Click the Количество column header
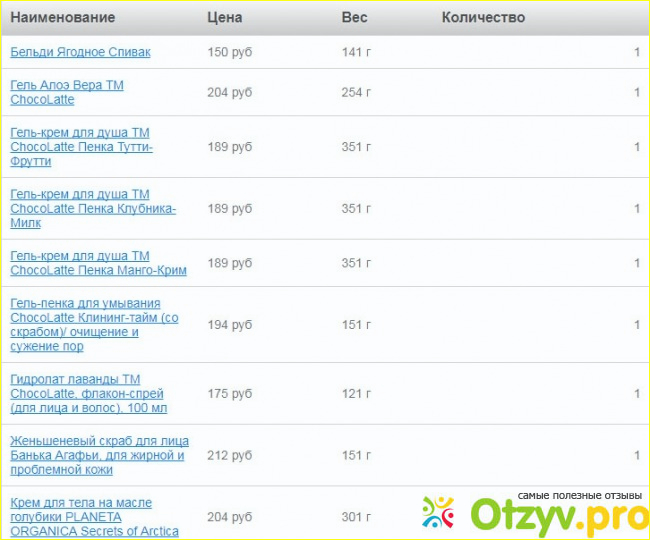This screenshot has height=540, width=650. click(483, 17)
